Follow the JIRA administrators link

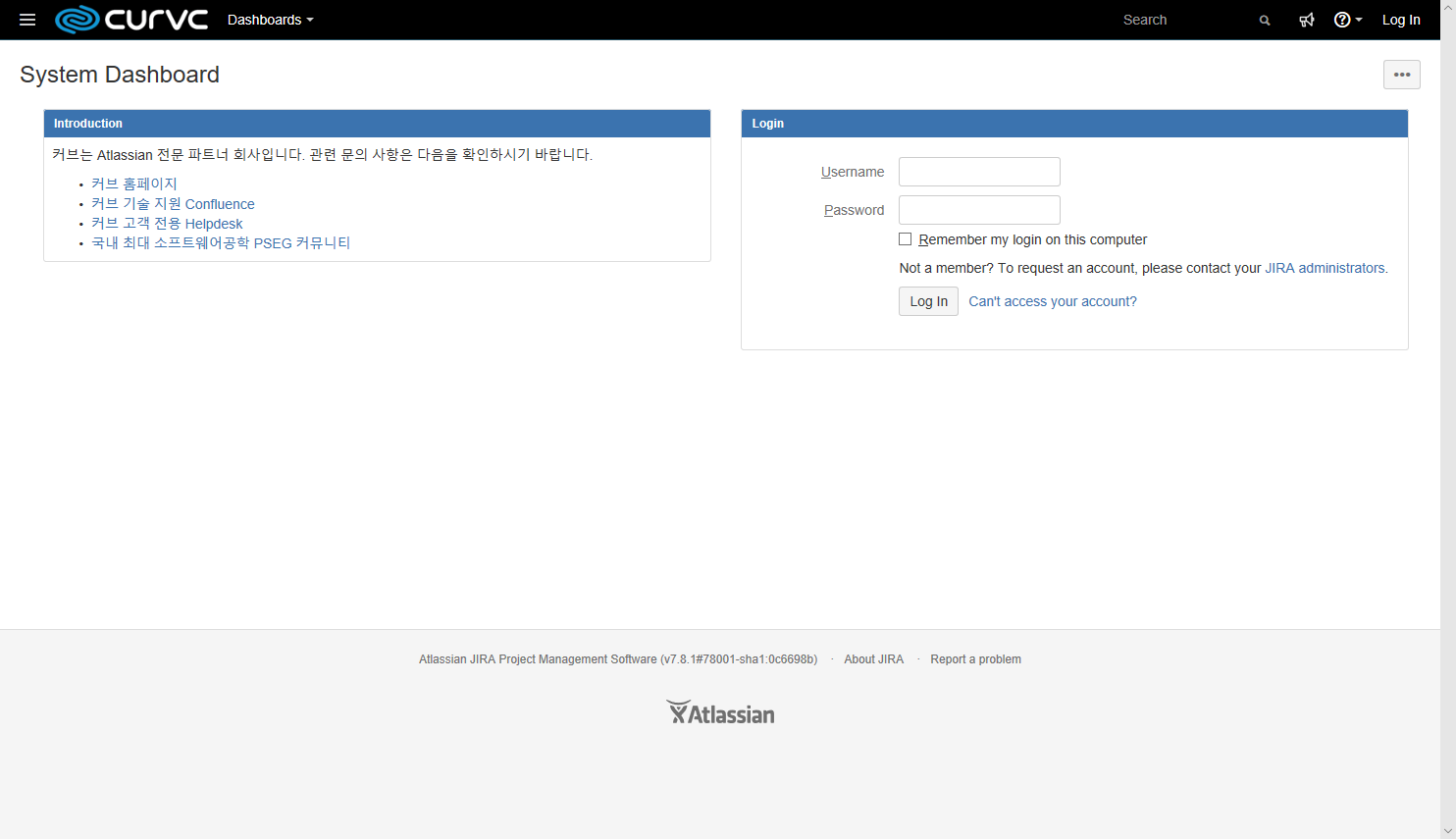(1325, 268)
